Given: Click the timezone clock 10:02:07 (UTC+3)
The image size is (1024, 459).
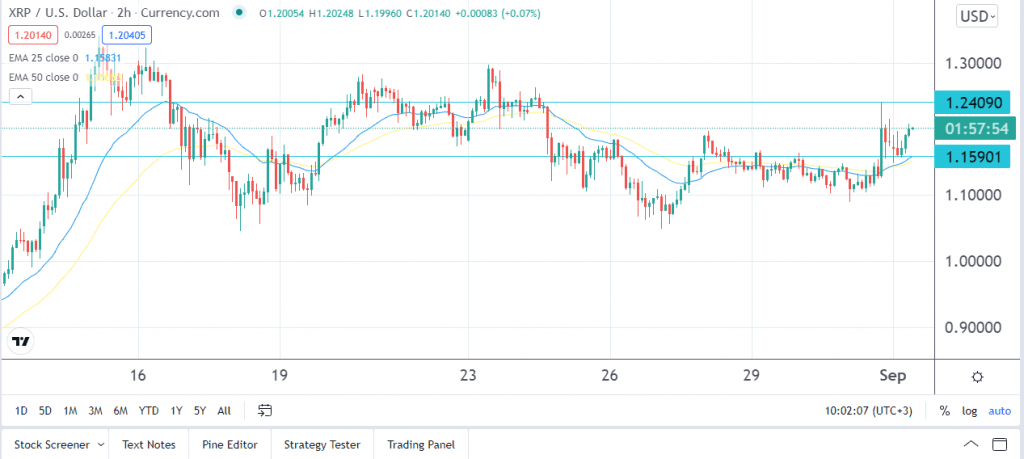Looking at the screenshot, I should click(x=869, y=411).
